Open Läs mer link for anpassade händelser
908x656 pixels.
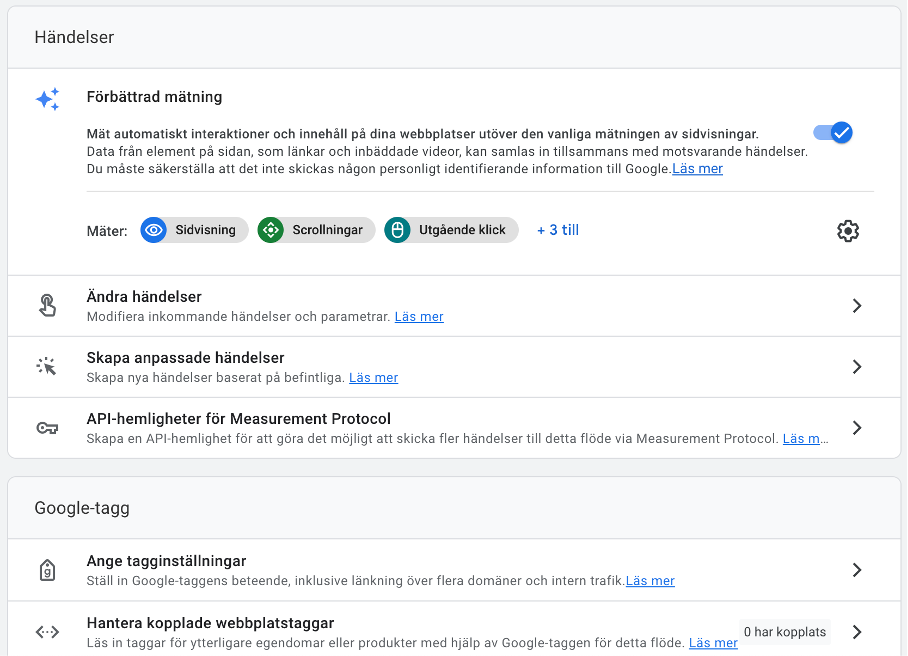point(374,378)
